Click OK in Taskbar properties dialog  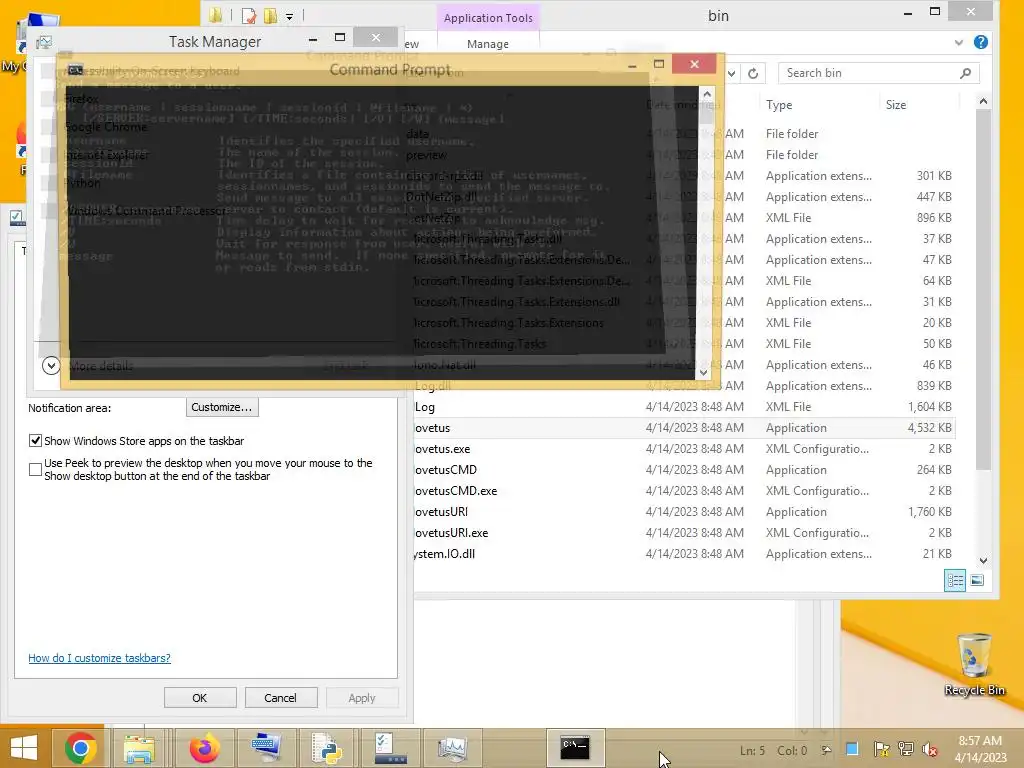click(x=200, y=697)
